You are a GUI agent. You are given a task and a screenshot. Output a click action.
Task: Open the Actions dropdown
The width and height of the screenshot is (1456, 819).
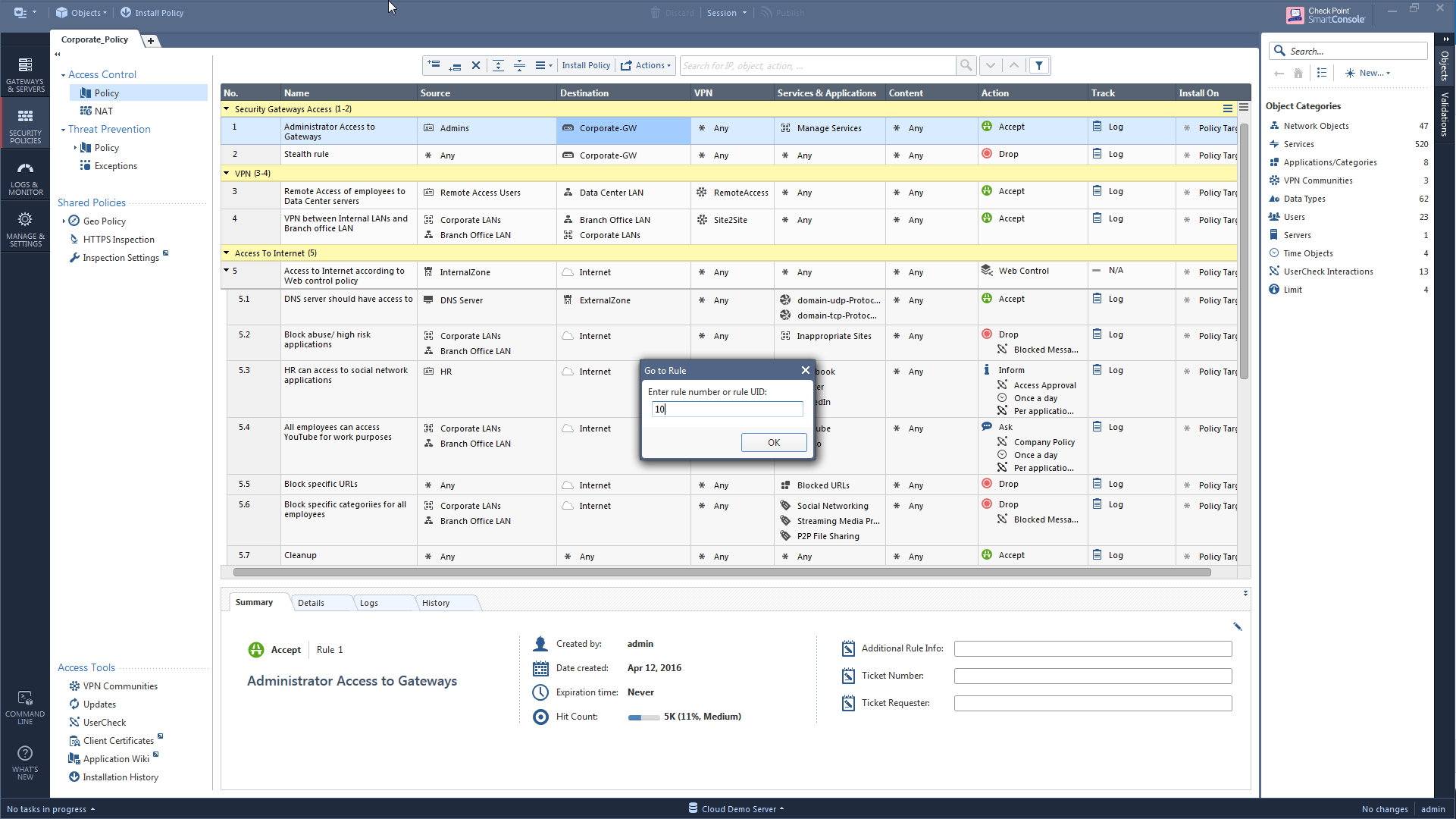646,65
